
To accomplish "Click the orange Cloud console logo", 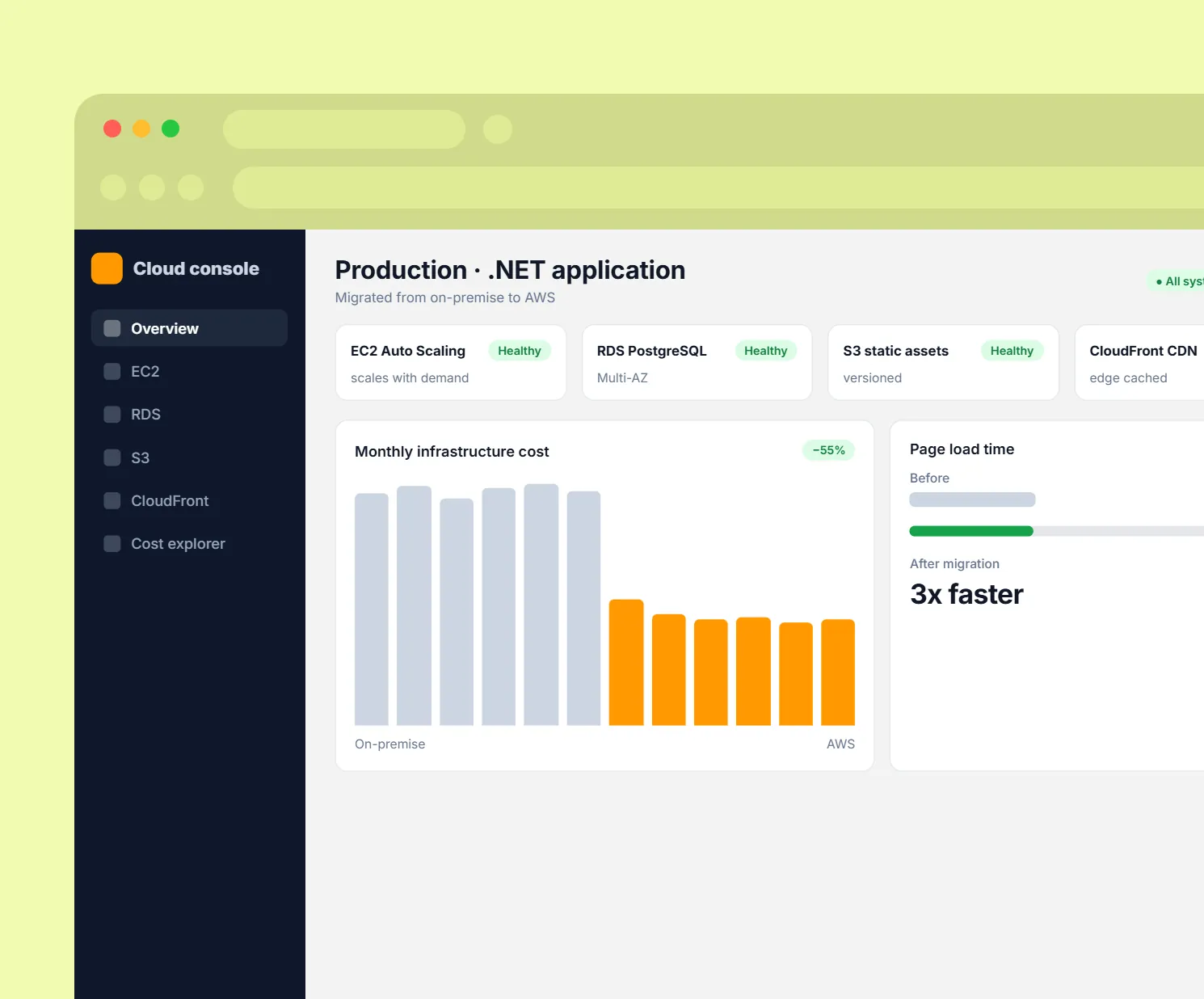I will [x=107, y=268].
